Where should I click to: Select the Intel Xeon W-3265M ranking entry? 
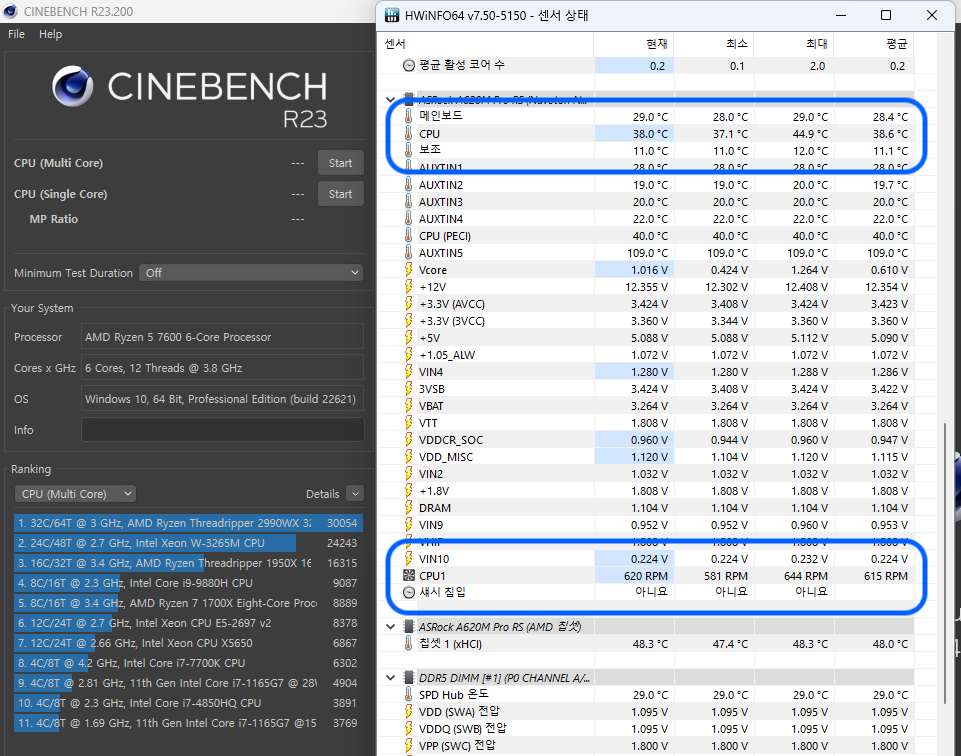(188, 543)
